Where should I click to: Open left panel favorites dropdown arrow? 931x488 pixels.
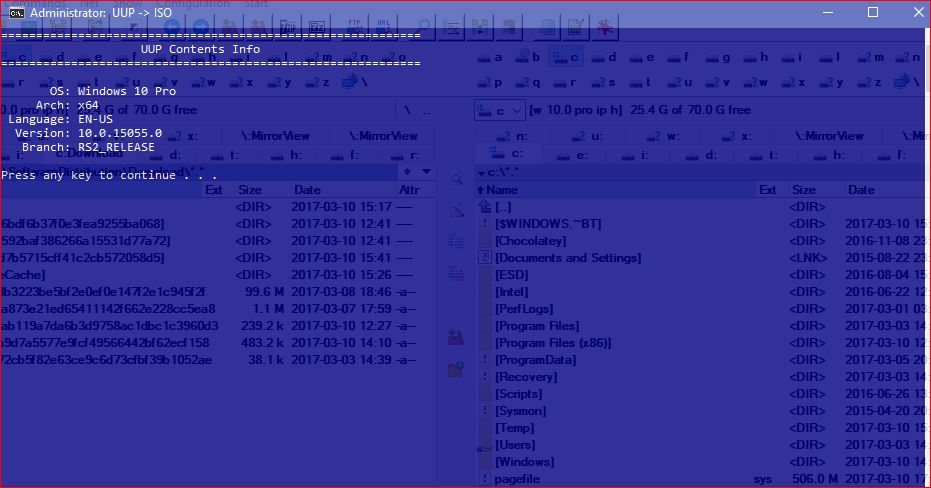click(427, 172)
